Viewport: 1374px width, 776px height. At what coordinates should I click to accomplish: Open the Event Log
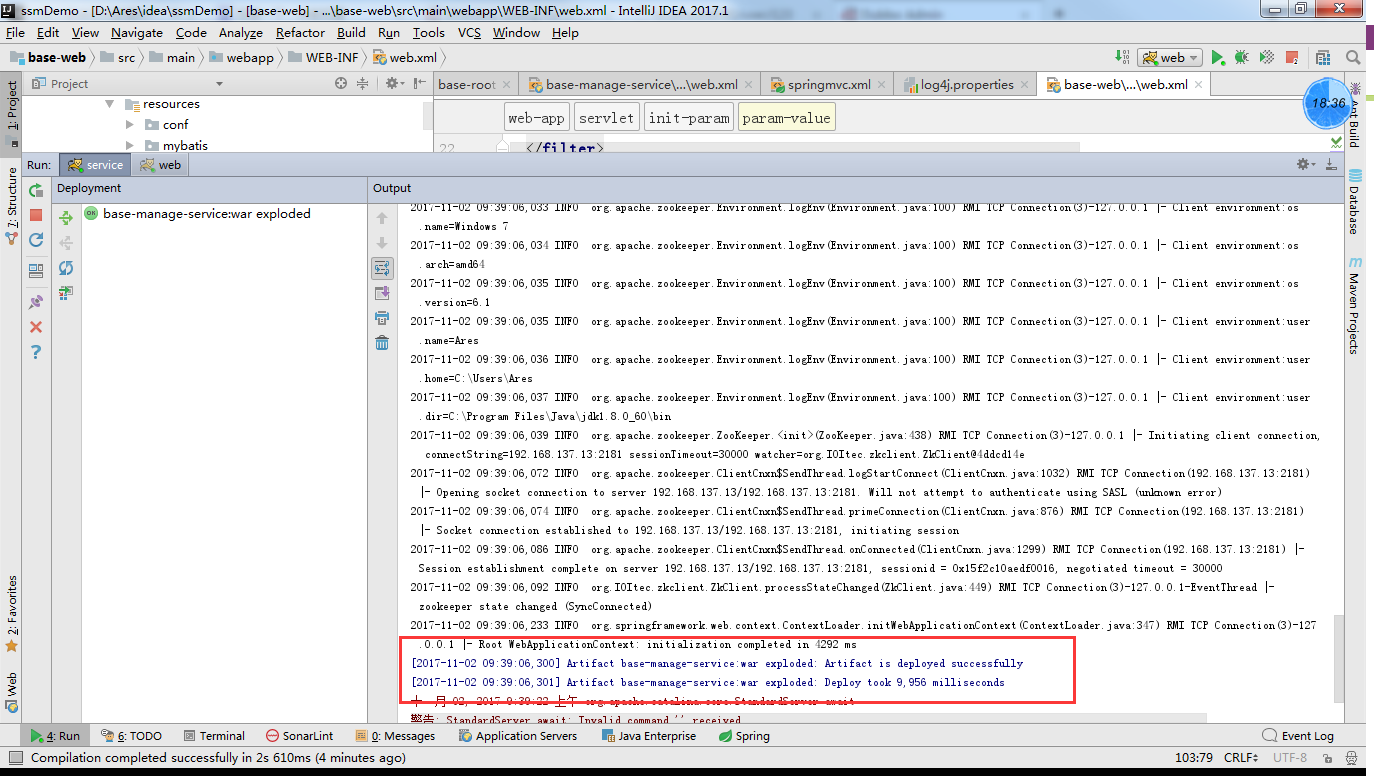[1298, 736]
